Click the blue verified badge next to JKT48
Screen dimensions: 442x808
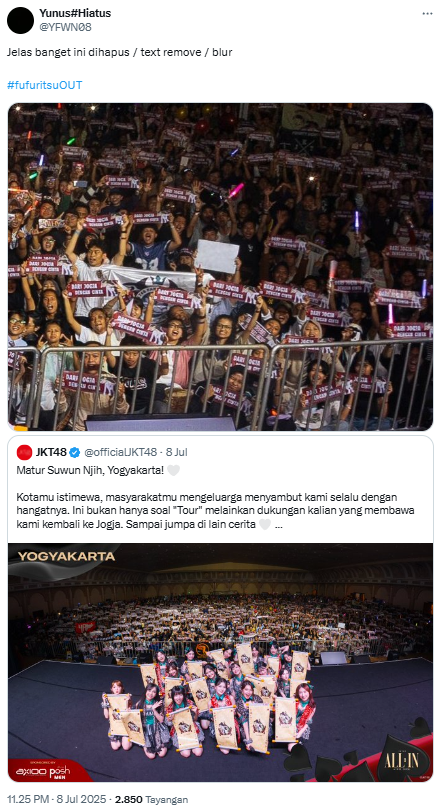[x=75, y=452]
